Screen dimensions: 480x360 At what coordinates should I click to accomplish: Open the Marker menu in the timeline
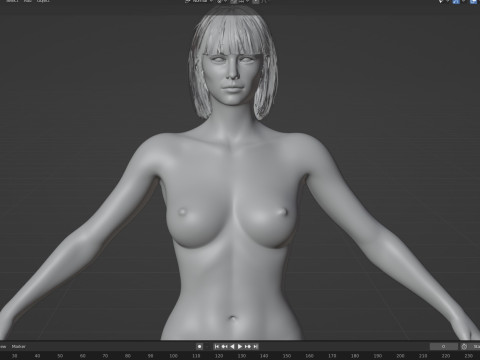(x=18, y=347)
